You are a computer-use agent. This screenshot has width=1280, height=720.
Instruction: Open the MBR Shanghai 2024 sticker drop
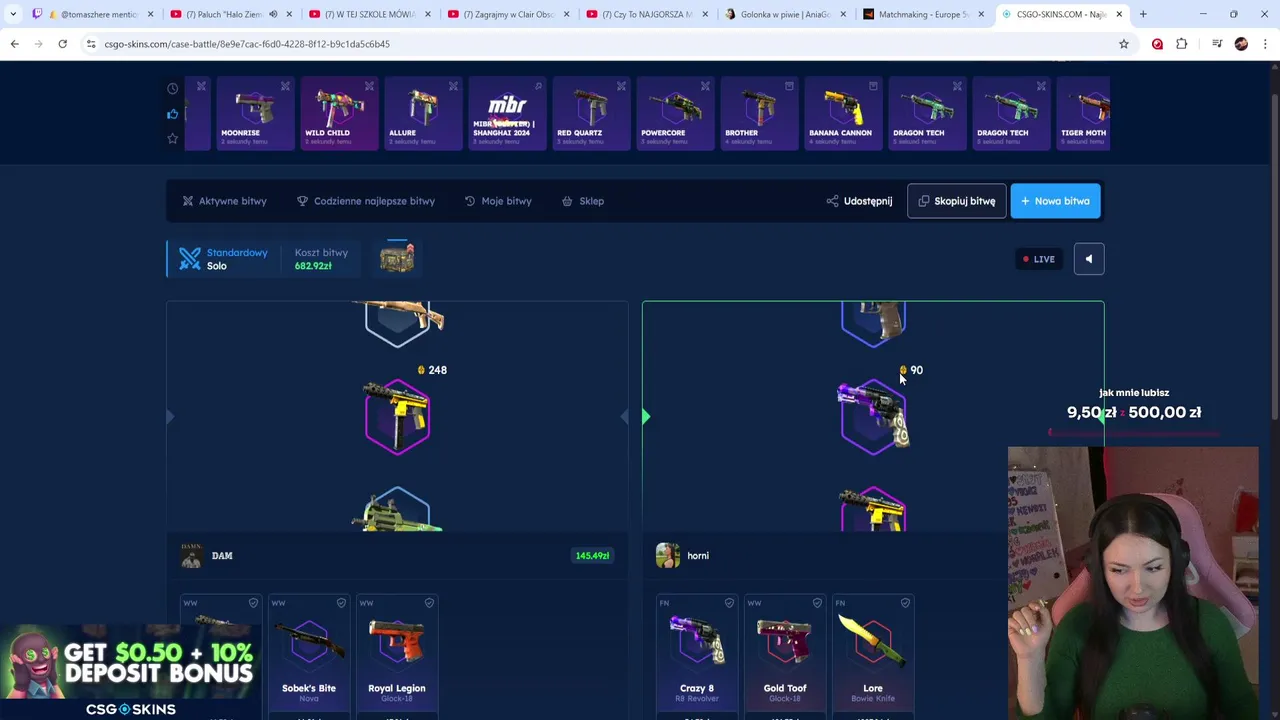507,113
